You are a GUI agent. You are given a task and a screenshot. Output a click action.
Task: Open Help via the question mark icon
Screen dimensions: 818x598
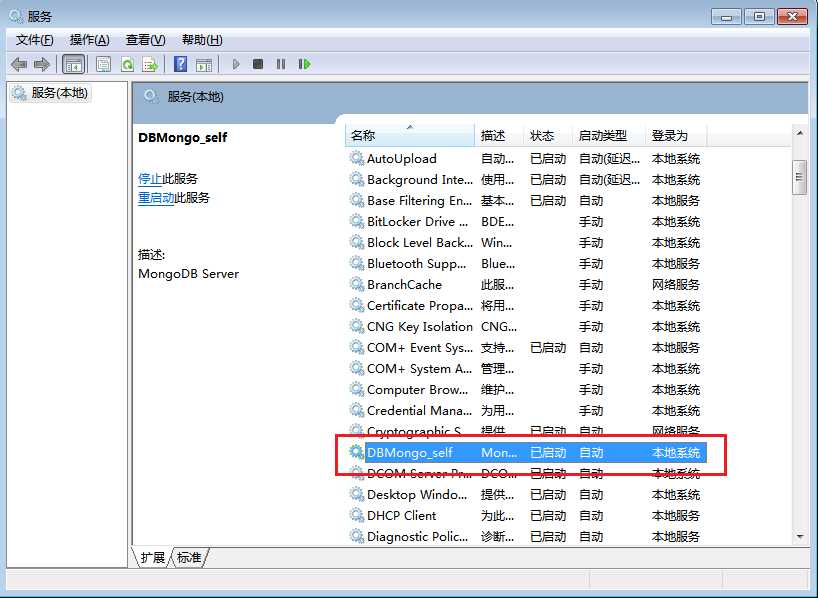[180, 64]
